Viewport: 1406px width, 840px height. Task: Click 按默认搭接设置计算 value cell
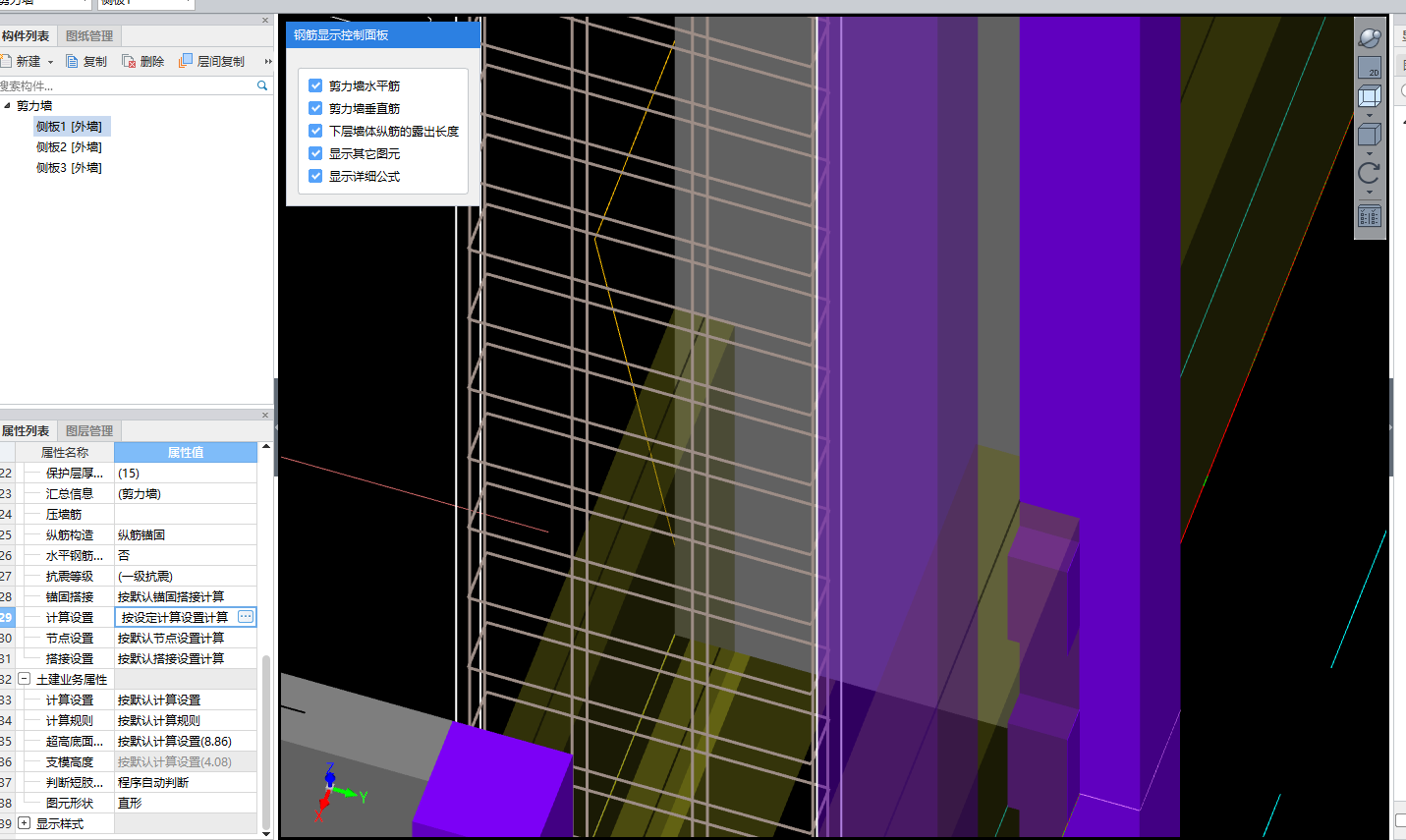(x=186, y=658)
